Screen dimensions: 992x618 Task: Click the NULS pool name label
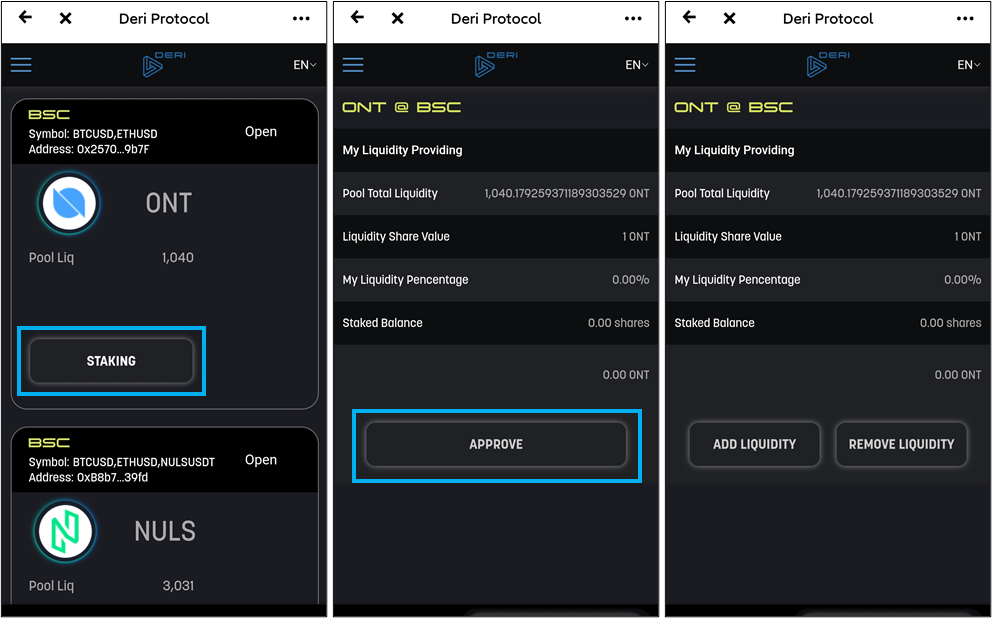coord(165,531)
